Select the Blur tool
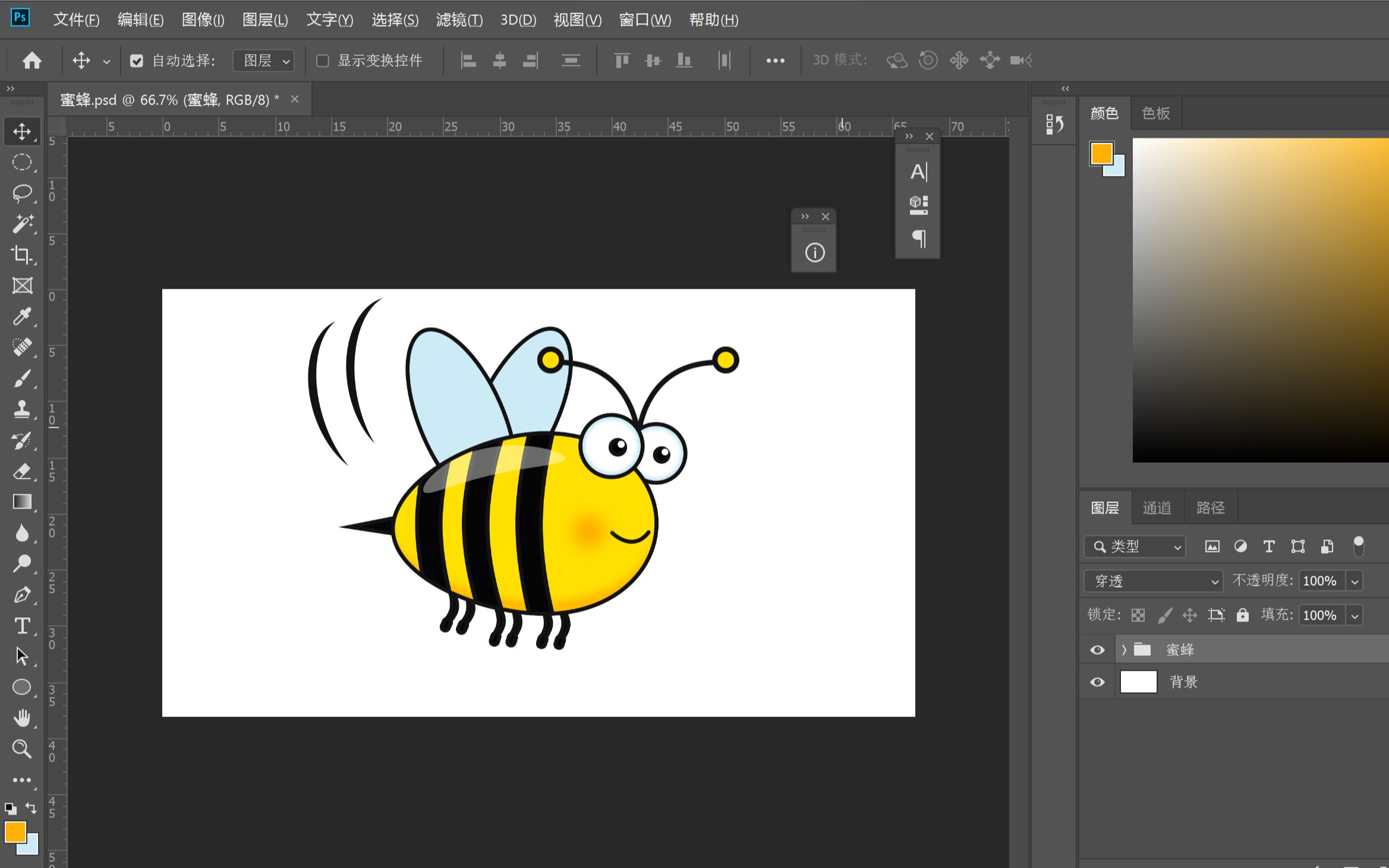This screenshot has height=868, width=1389. click(x=22, y=533)
